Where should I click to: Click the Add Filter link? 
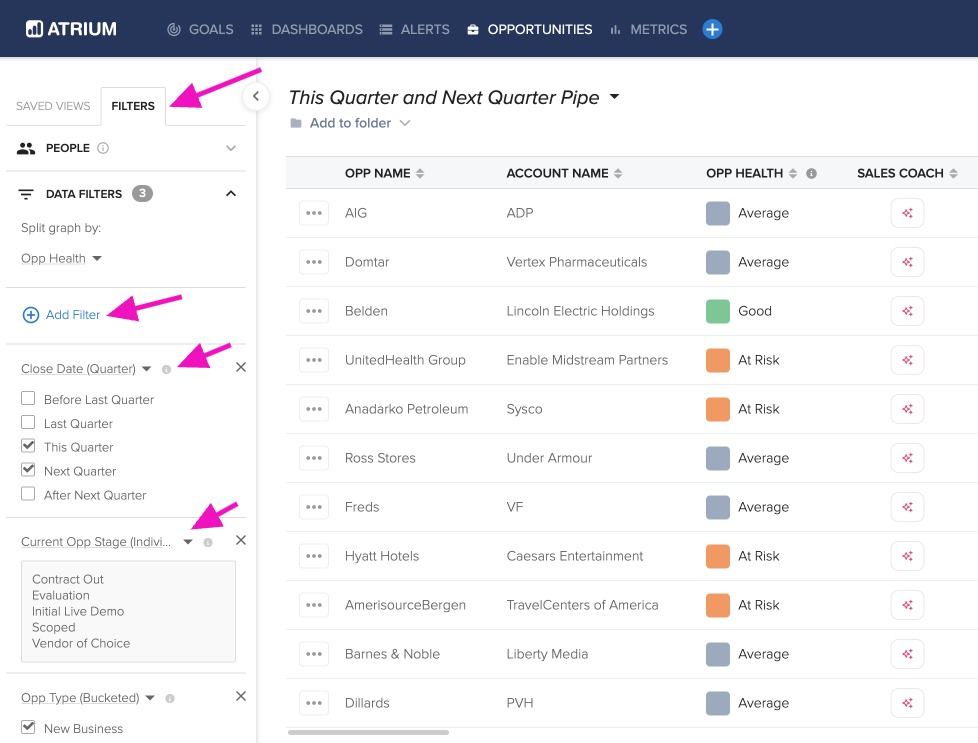(61, 315)
